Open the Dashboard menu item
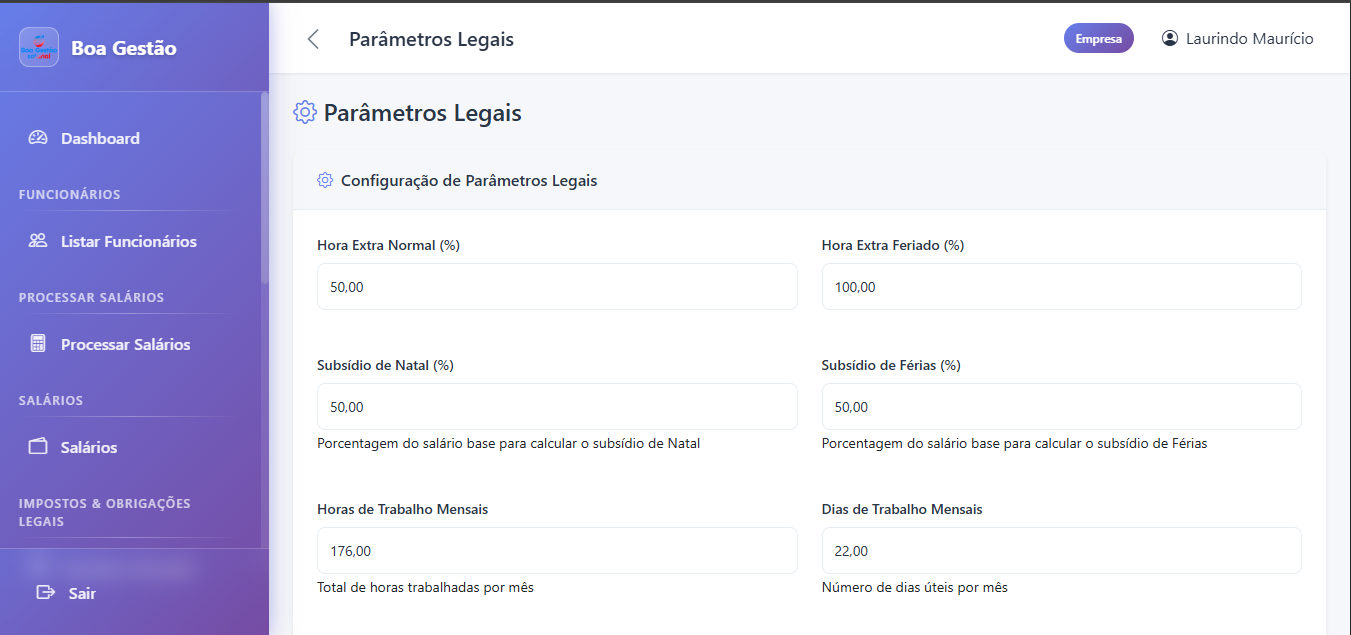The width and height of the screenshot is (1351, 635). coord(100,138)
